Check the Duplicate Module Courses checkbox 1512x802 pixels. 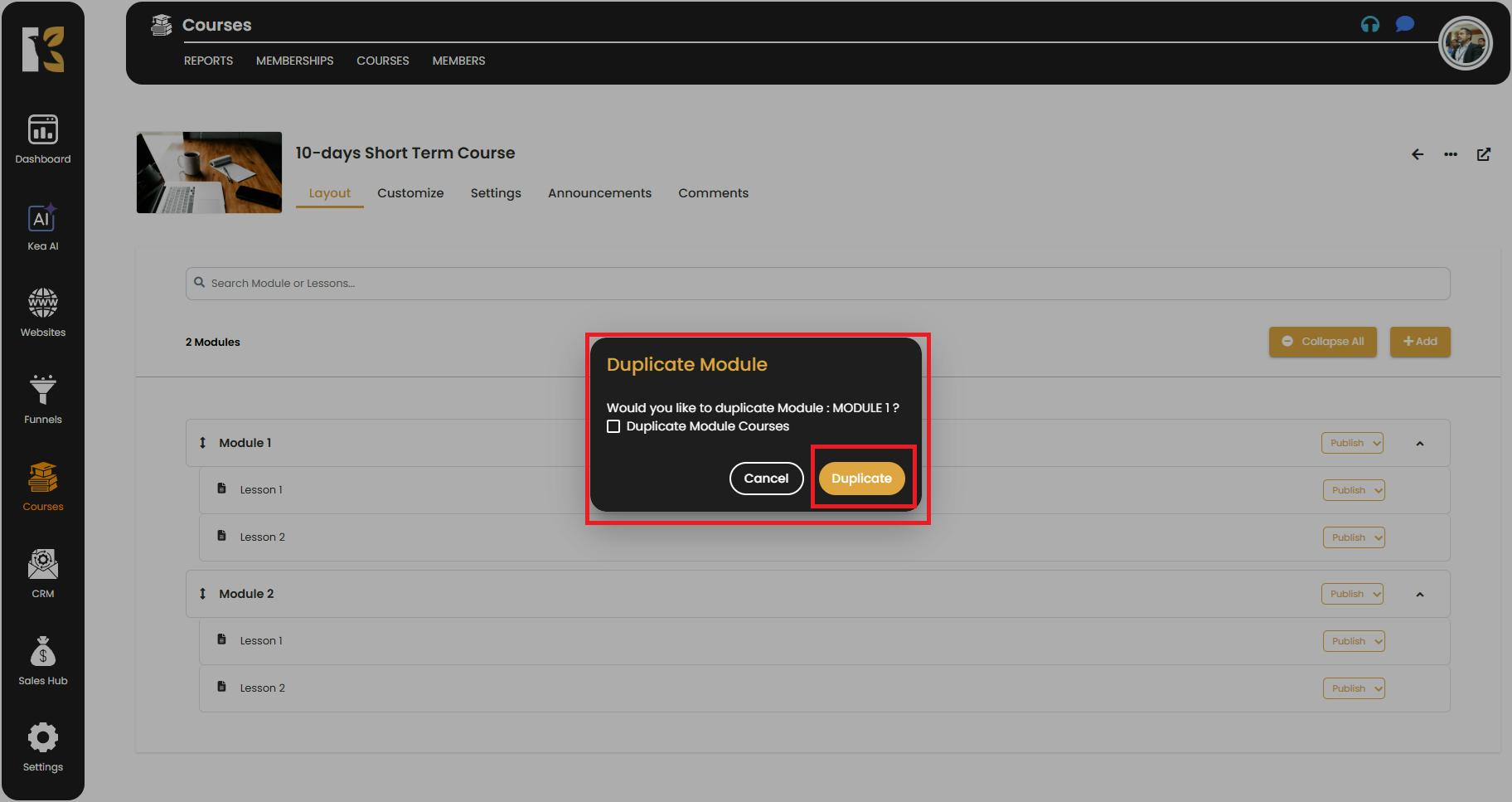(613, 426)
